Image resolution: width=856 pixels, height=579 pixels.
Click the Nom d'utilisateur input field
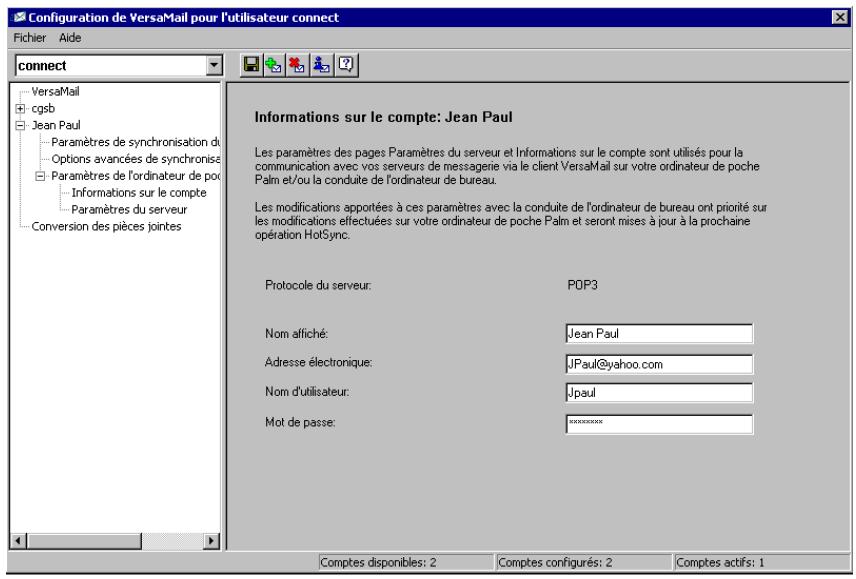click(x=659, y=392)
